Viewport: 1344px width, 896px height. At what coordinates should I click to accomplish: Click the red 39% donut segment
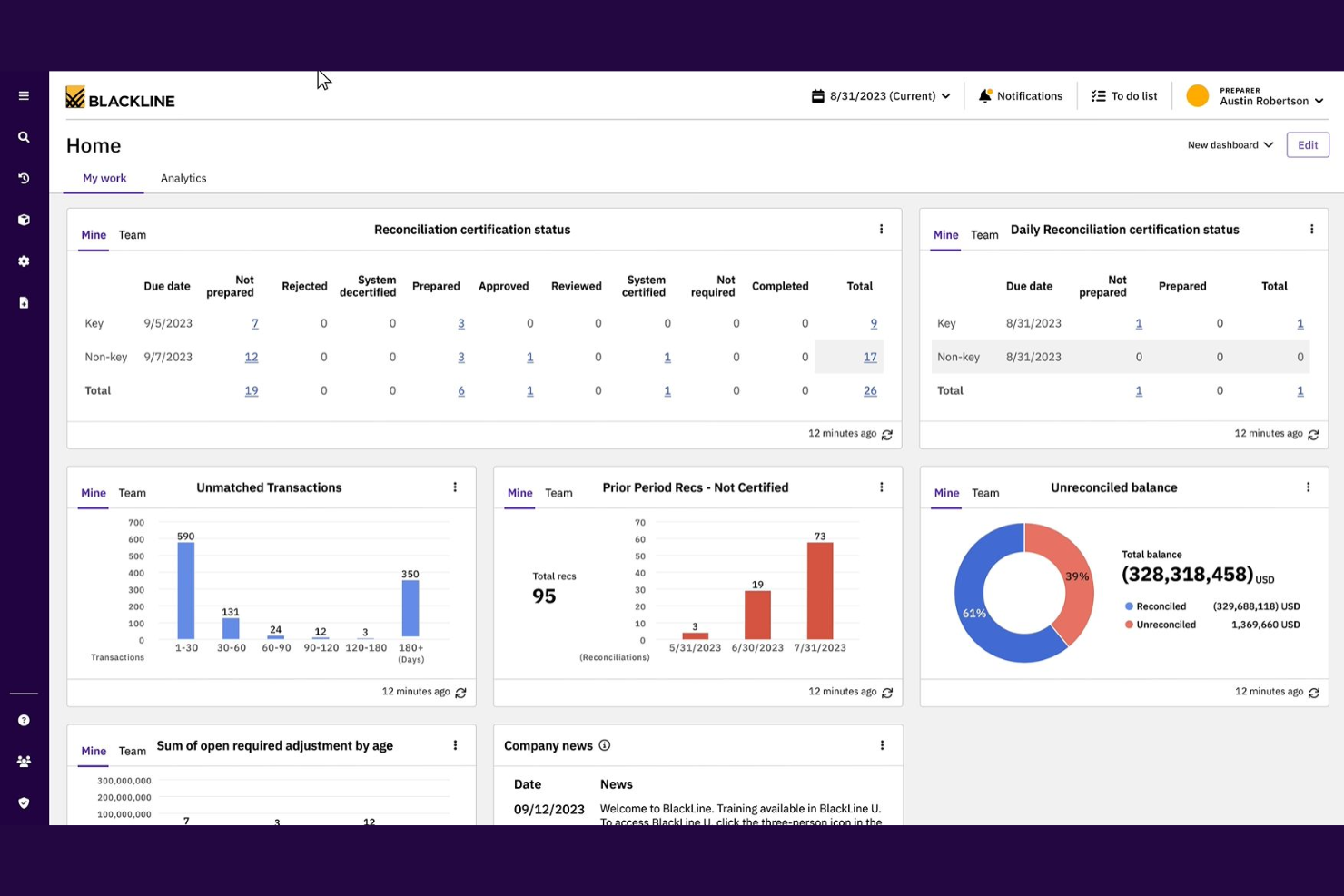click(1076, 576)
